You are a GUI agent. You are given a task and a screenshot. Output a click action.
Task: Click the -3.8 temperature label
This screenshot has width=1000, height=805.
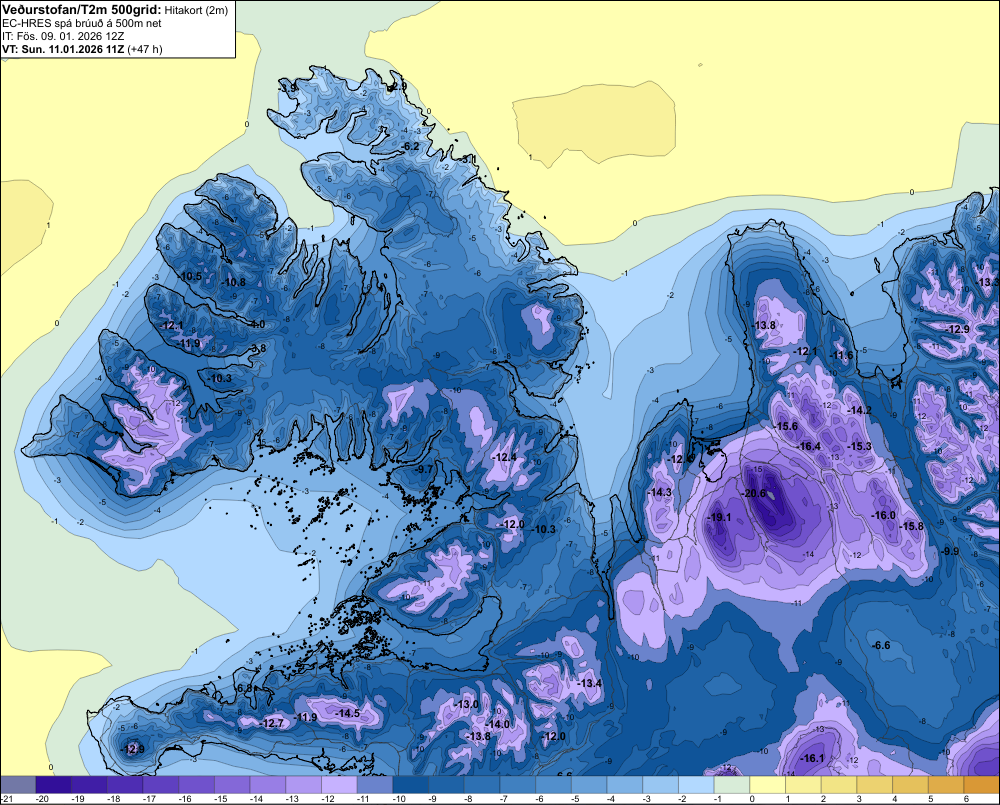tap(258, 348)
